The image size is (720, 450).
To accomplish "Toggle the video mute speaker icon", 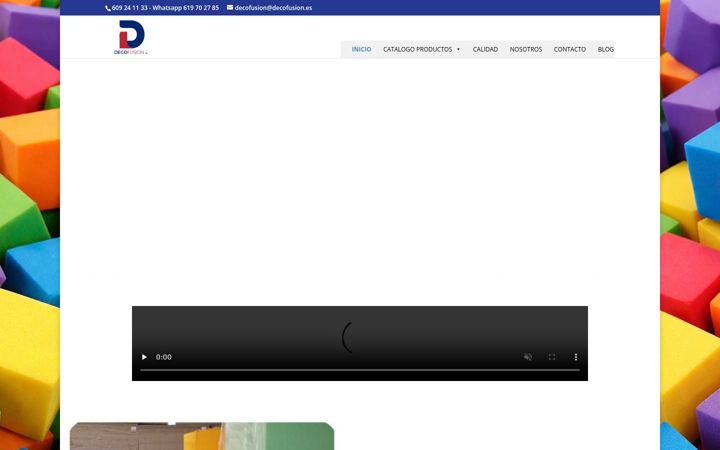I will (x=528, y=357).
